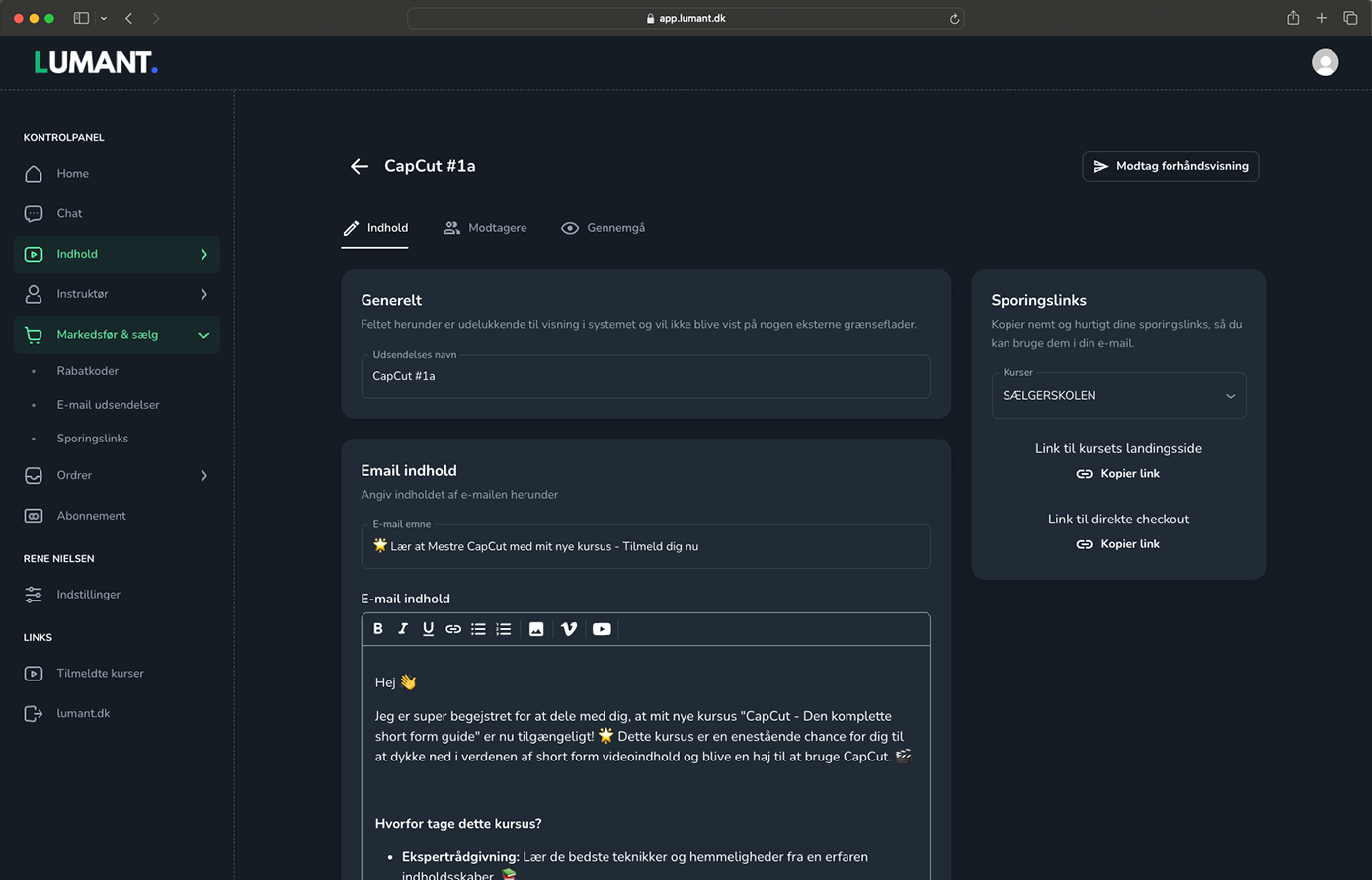Edit the Udsendelses navn field
Screen dimensions: 1372x880
[x=646, y=376]
